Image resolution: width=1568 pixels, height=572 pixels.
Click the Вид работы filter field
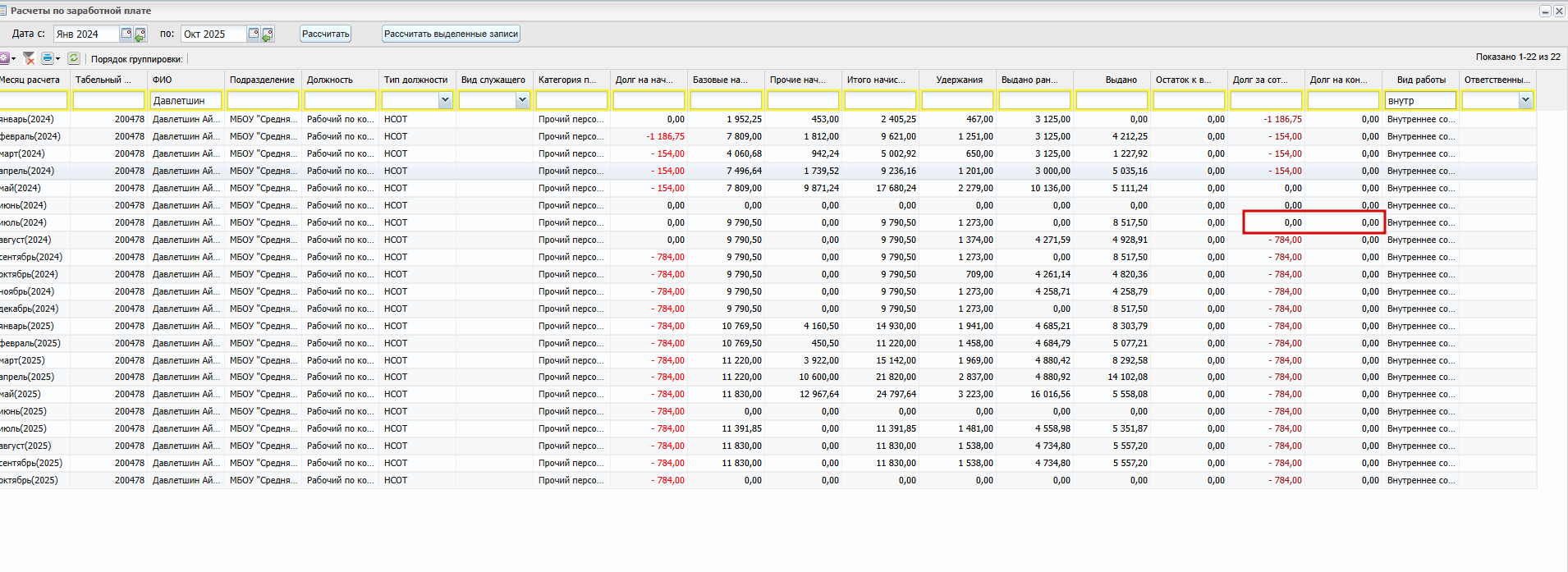pos(1419,100)
